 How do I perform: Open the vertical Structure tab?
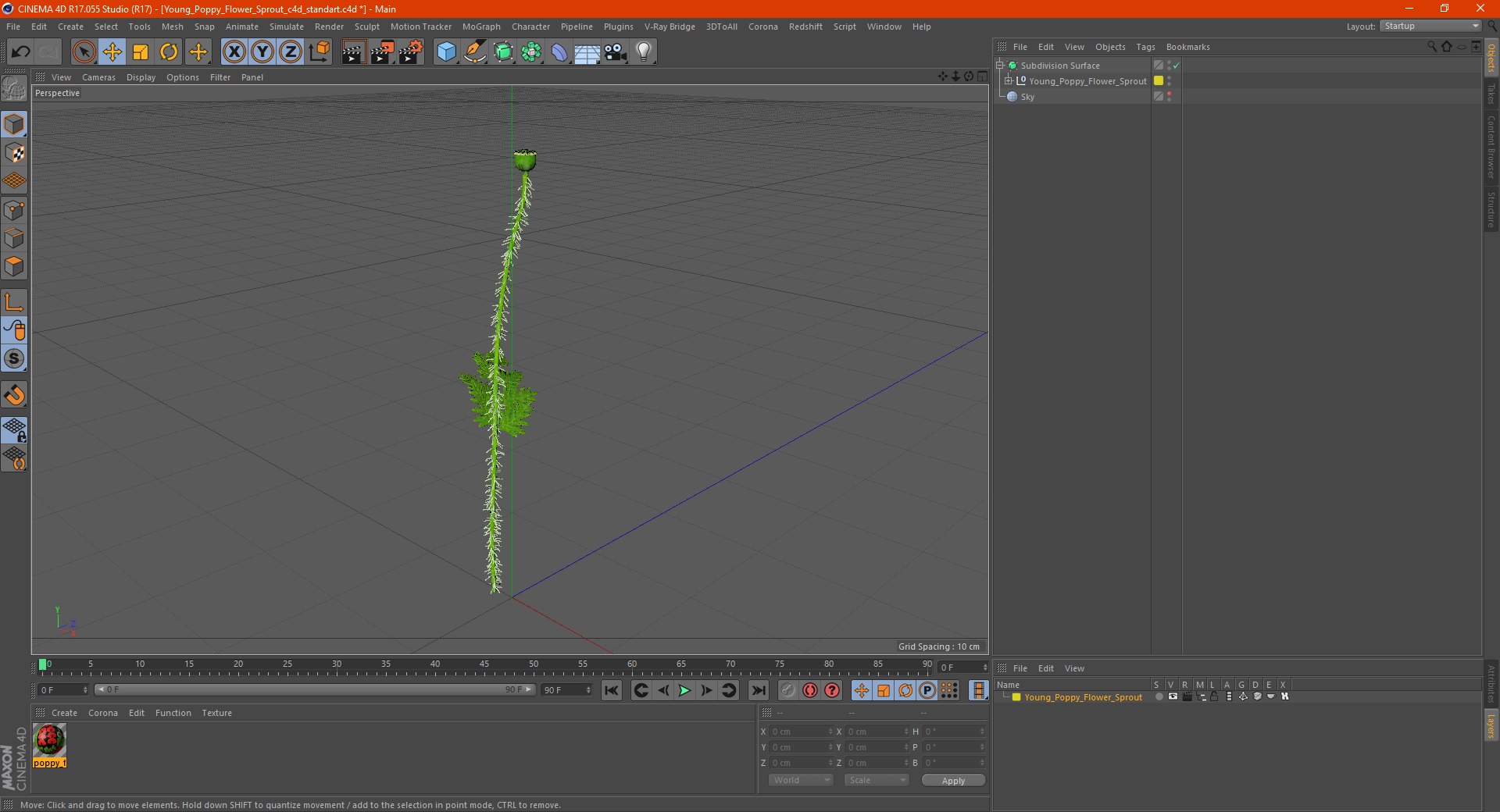pyautogui.click(x=1491, y=209)
